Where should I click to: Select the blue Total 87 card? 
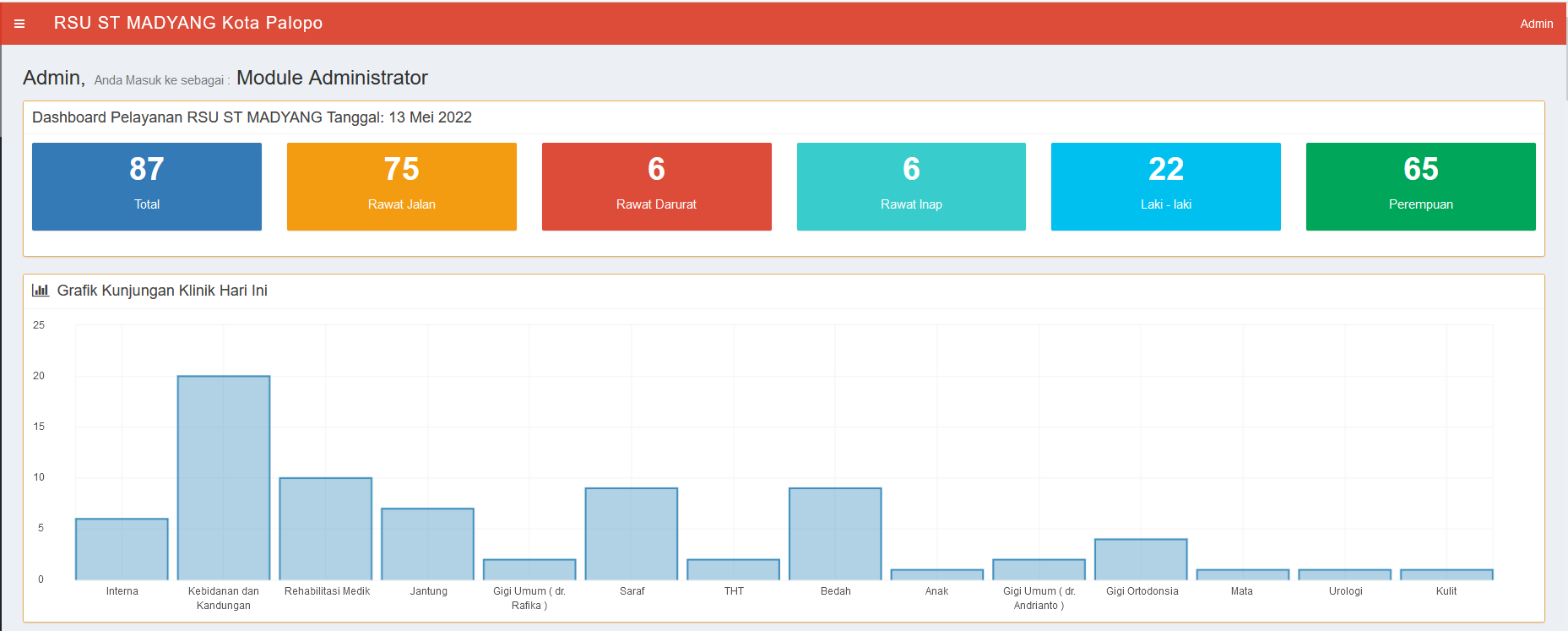tap(147, 187)
